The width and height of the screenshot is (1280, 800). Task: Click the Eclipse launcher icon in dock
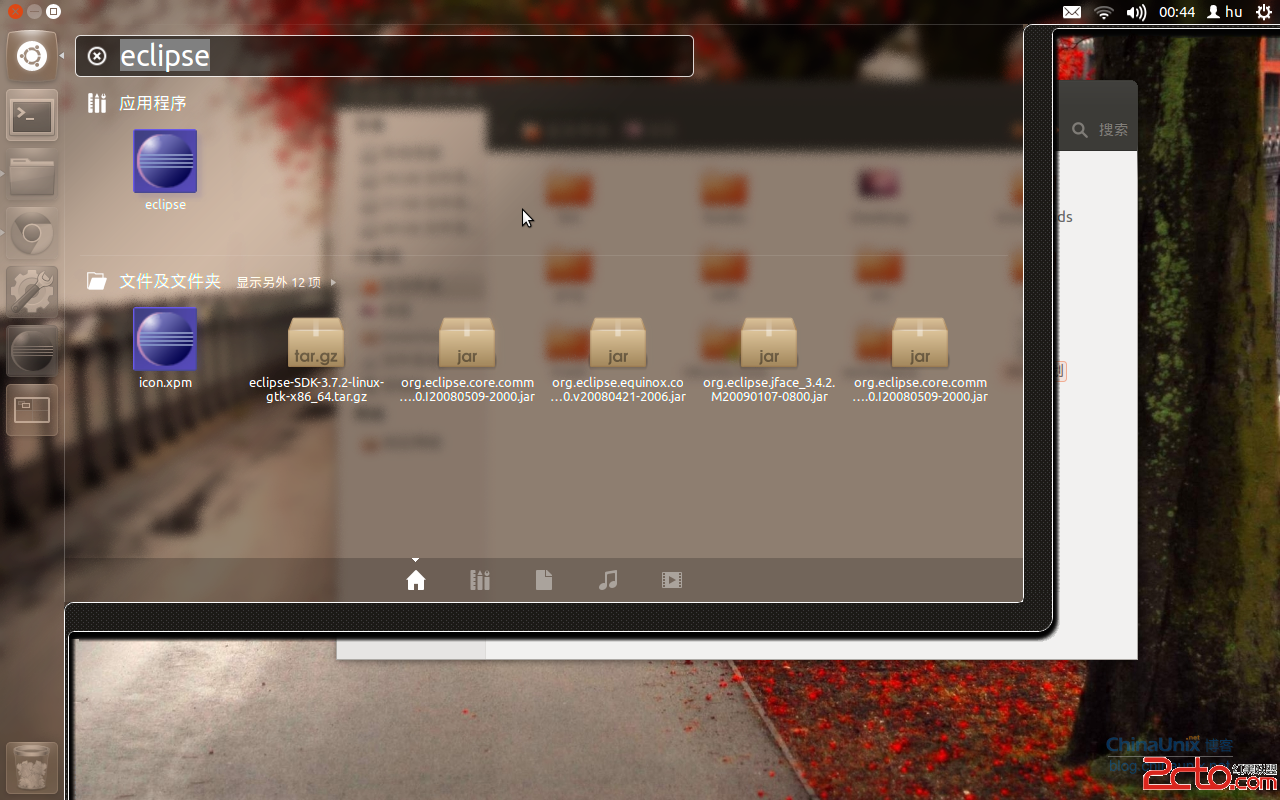(32, 352)
